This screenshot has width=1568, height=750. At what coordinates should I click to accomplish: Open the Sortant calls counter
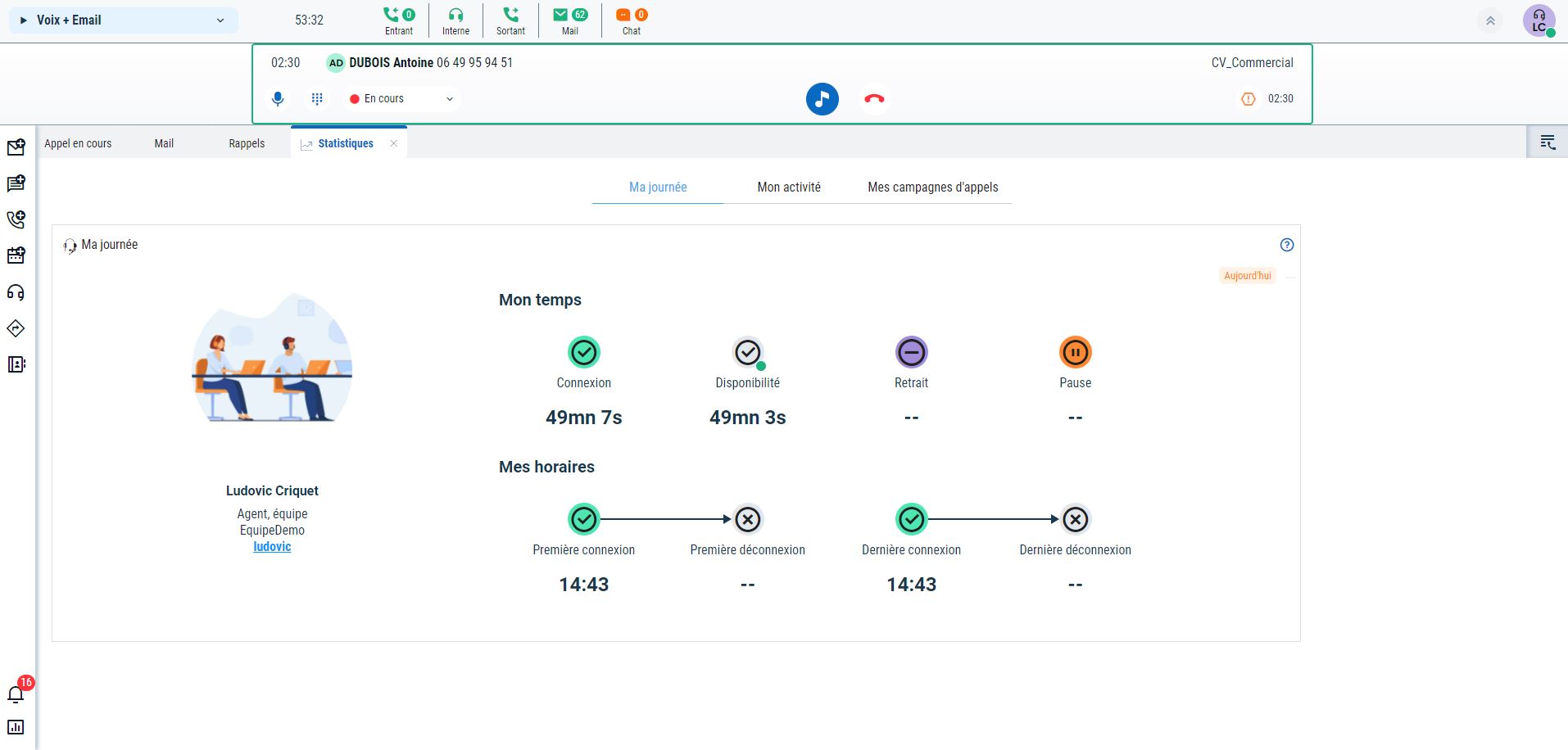pyautogui.click(x=510, y=20)
